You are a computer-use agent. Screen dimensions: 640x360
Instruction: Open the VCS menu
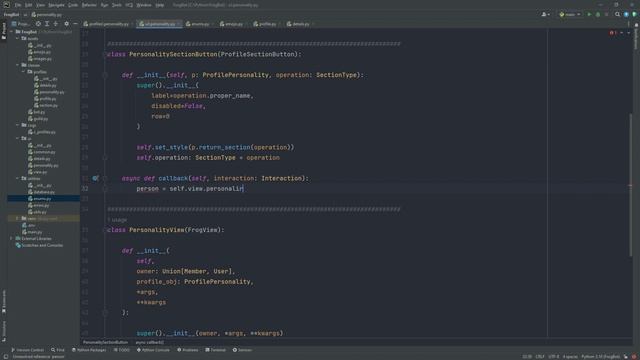[x=129, y=5]
